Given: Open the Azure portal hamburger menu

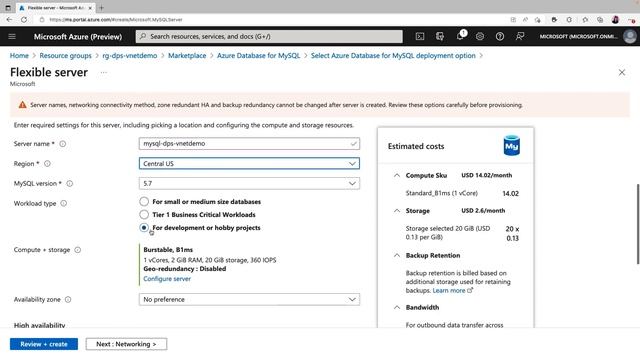Looking at the screenshot, I should point(12,36).
